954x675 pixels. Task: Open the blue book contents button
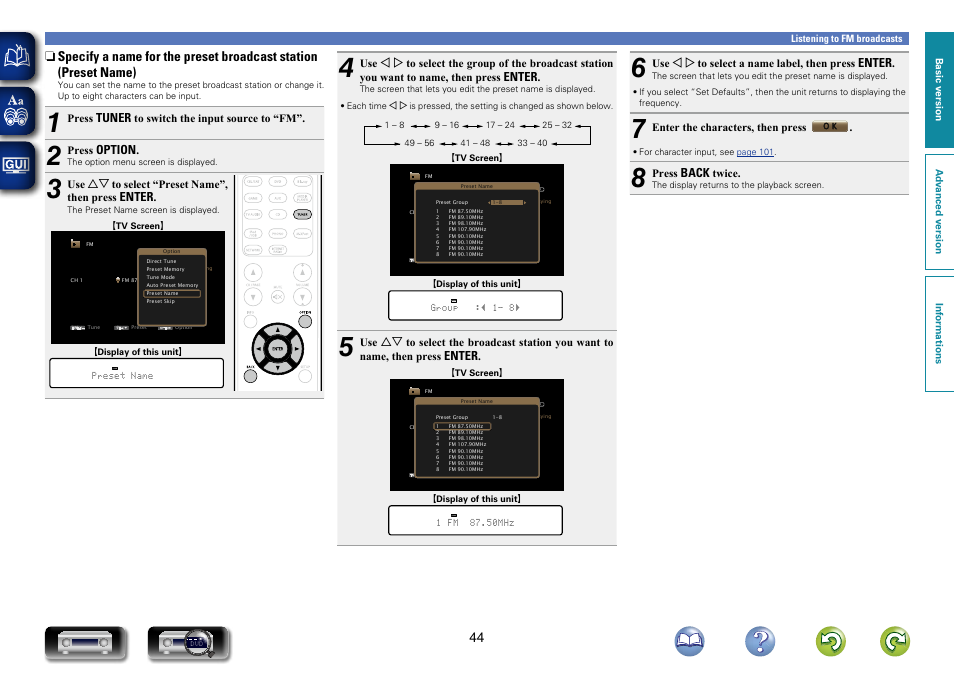tap(689, 641)
